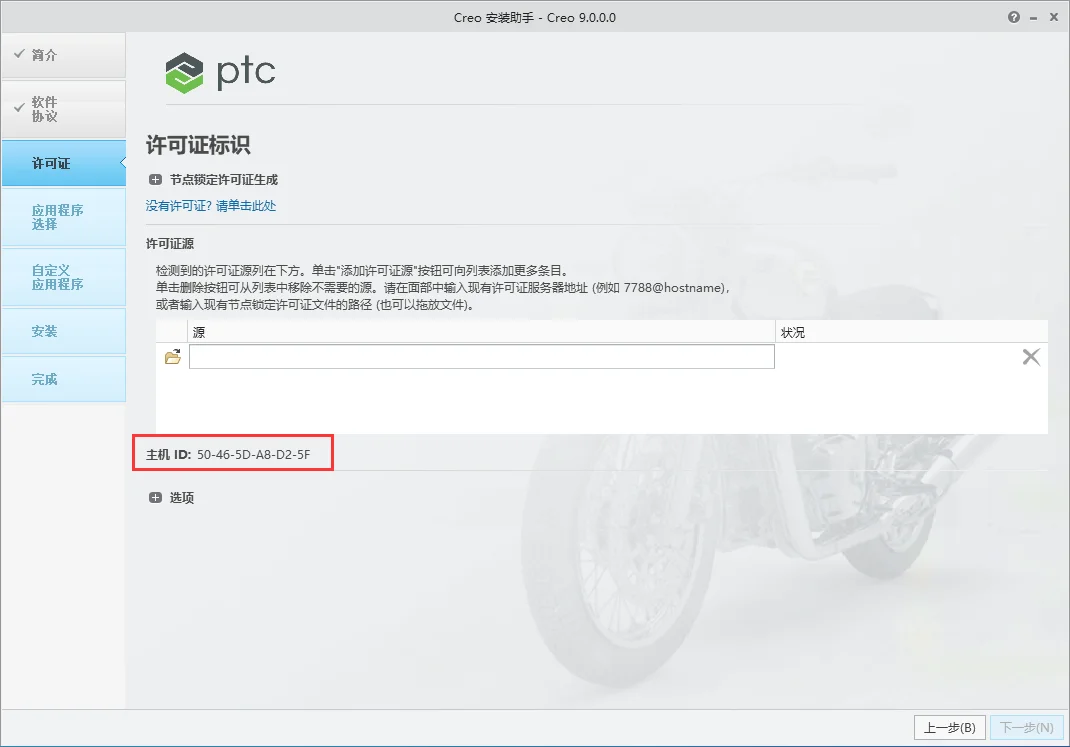Open the 应用程序选择 step
Image resolution: width=1070 pixels, height=747 pixels.
coord(63,217)
